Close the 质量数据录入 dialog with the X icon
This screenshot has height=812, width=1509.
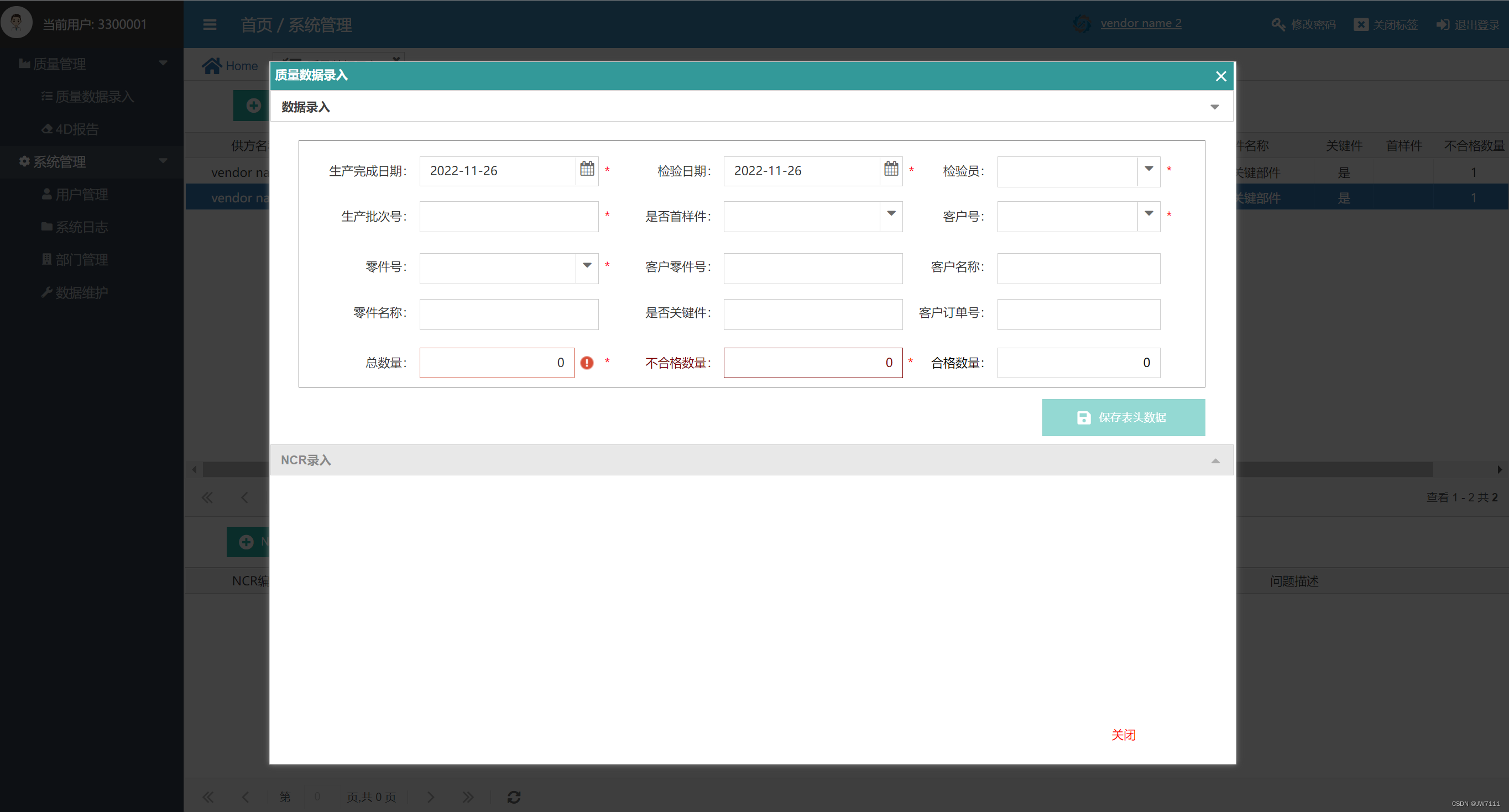point(1221,76)
